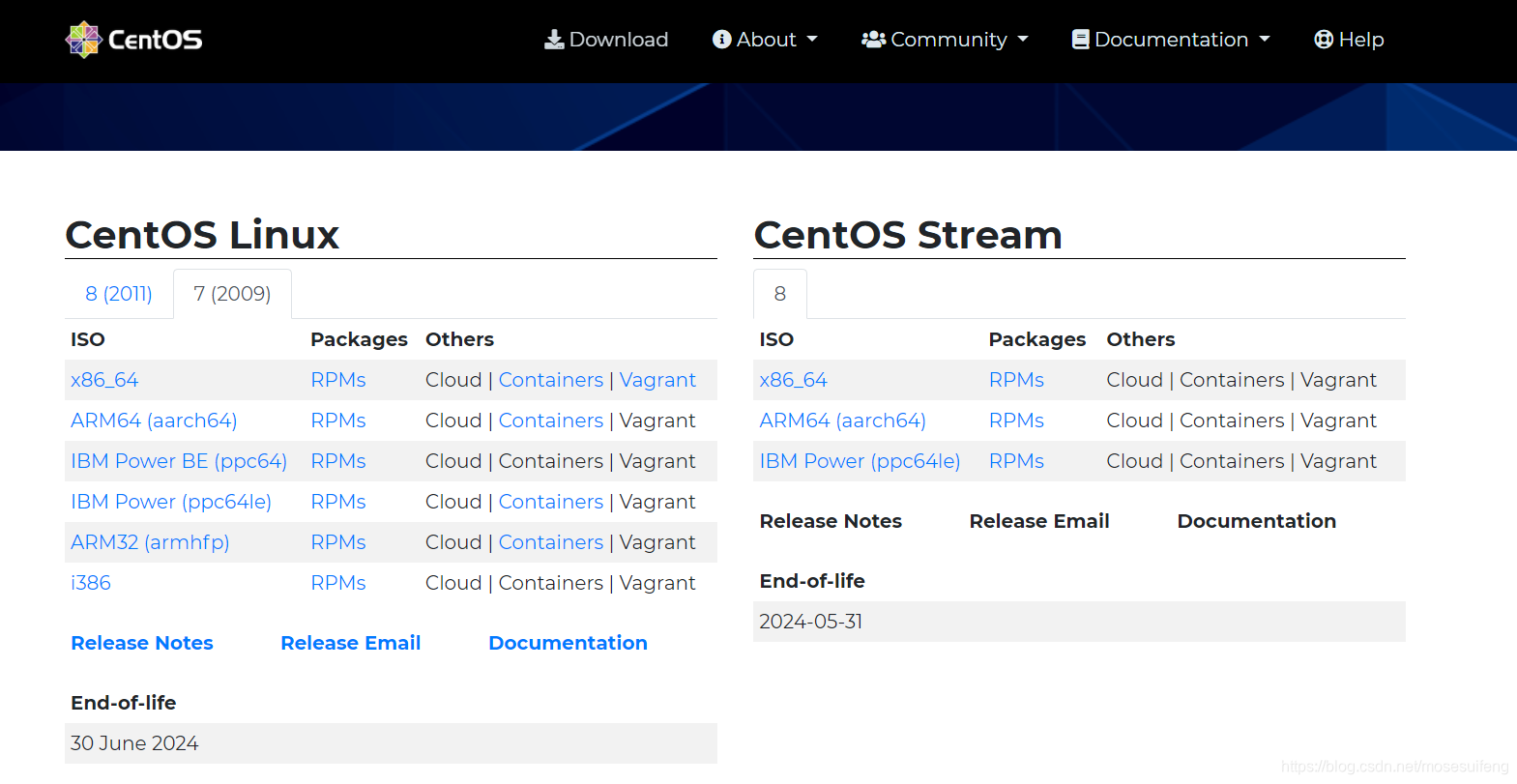Open Vagrant link in Linux x86_64 row
The height and width of the screenshot is (784, 1517).
click(657, 380)
